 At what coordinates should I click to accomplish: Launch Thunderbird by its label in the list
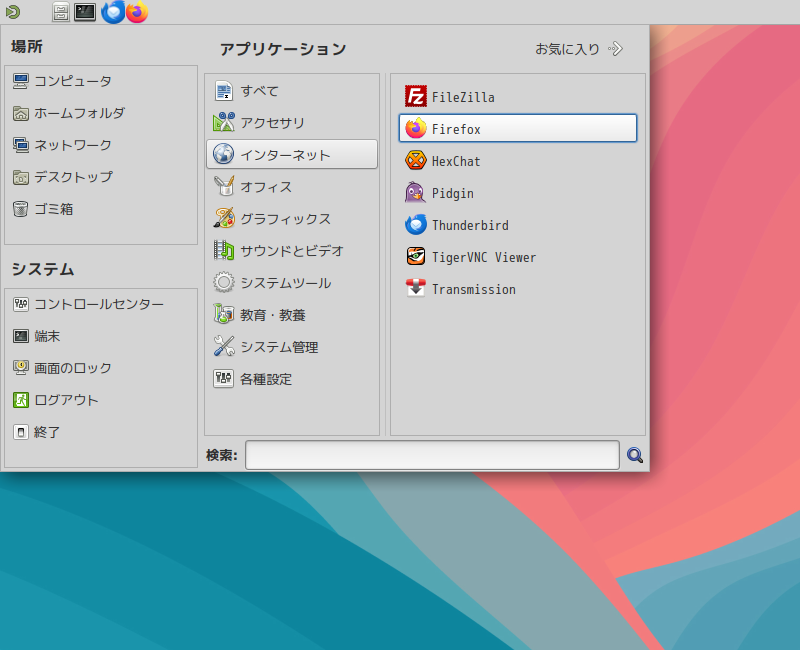click(x=470, y=225)
